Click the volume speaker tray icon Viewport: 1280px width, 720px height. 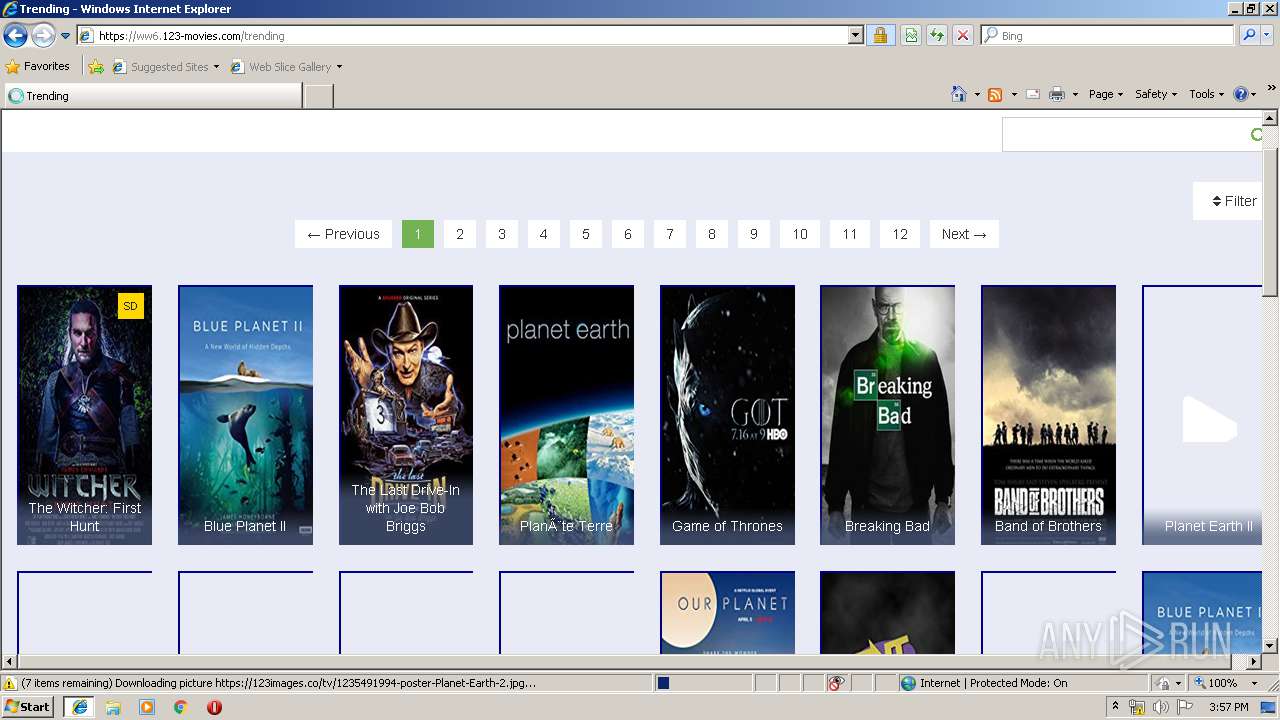1161,707
